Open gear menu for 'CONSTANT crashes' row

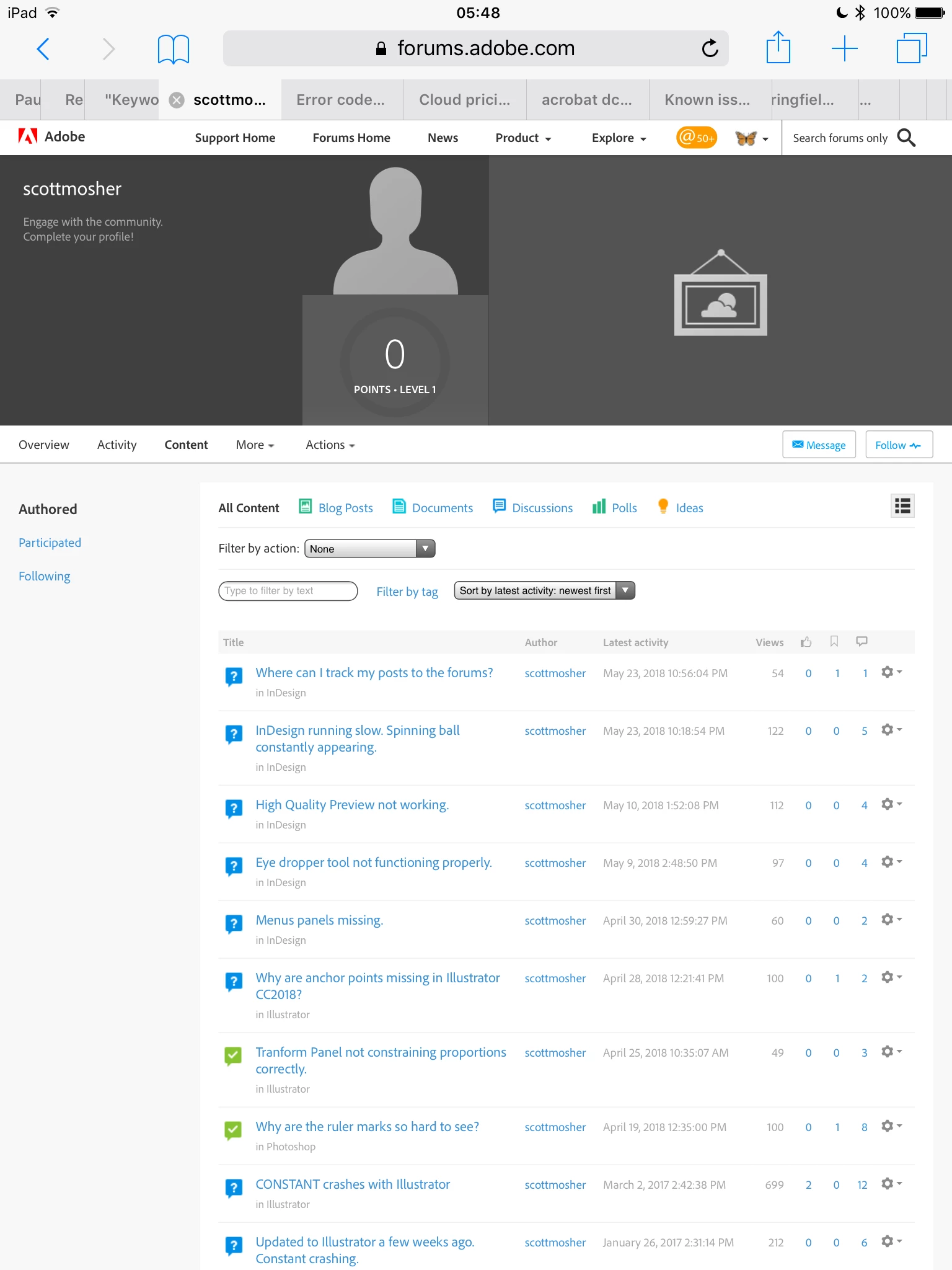coord(891,1184)
